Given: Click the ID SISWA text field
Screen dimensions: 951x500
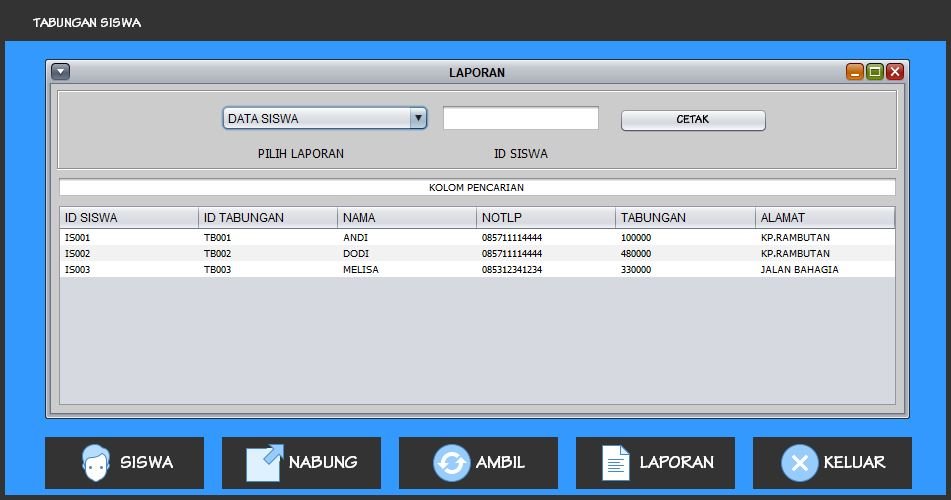Looking at the screenshot, I should [x=520, y=118].
